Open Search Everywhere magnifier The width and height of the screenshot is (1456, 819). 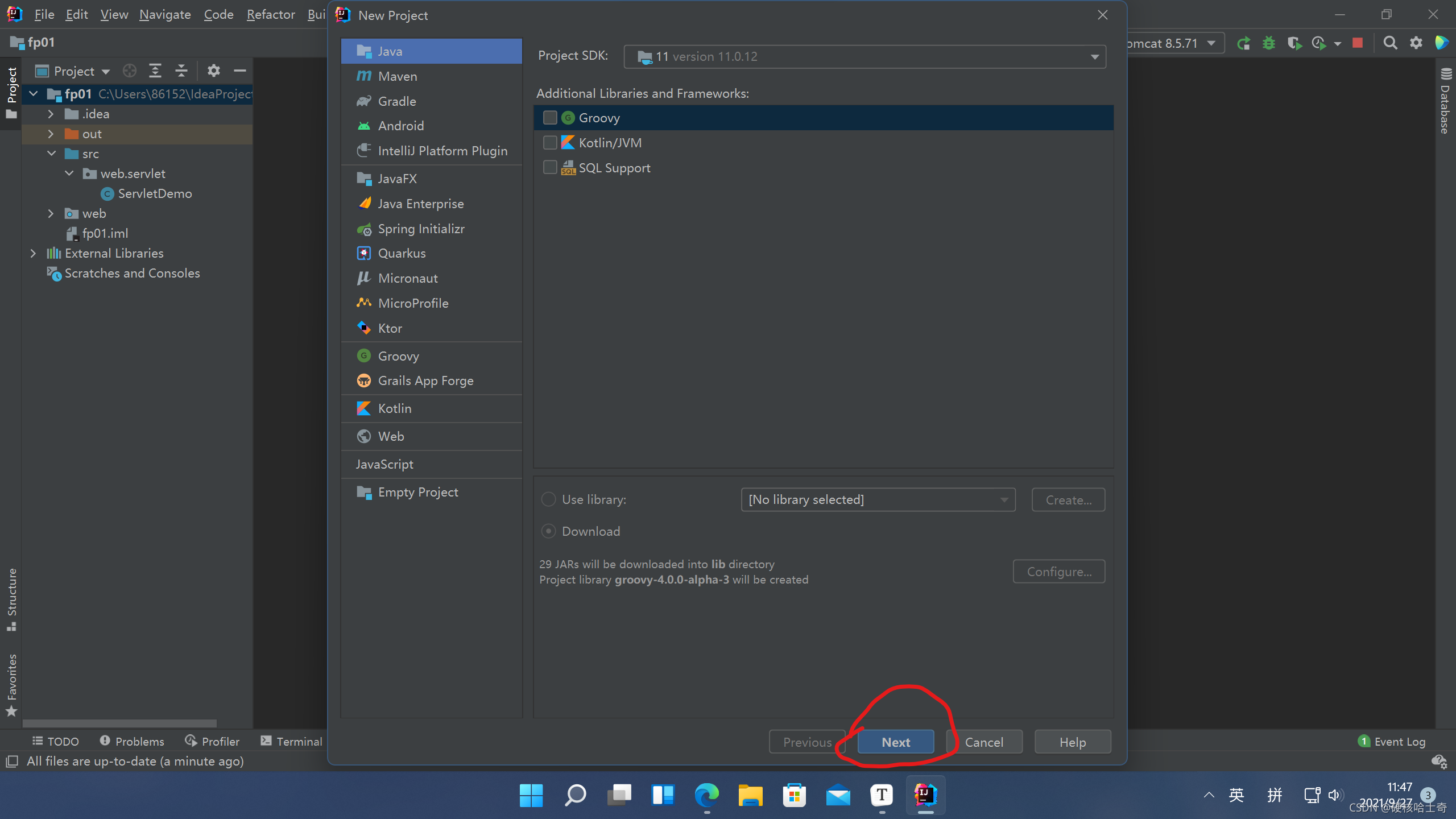1390,43
